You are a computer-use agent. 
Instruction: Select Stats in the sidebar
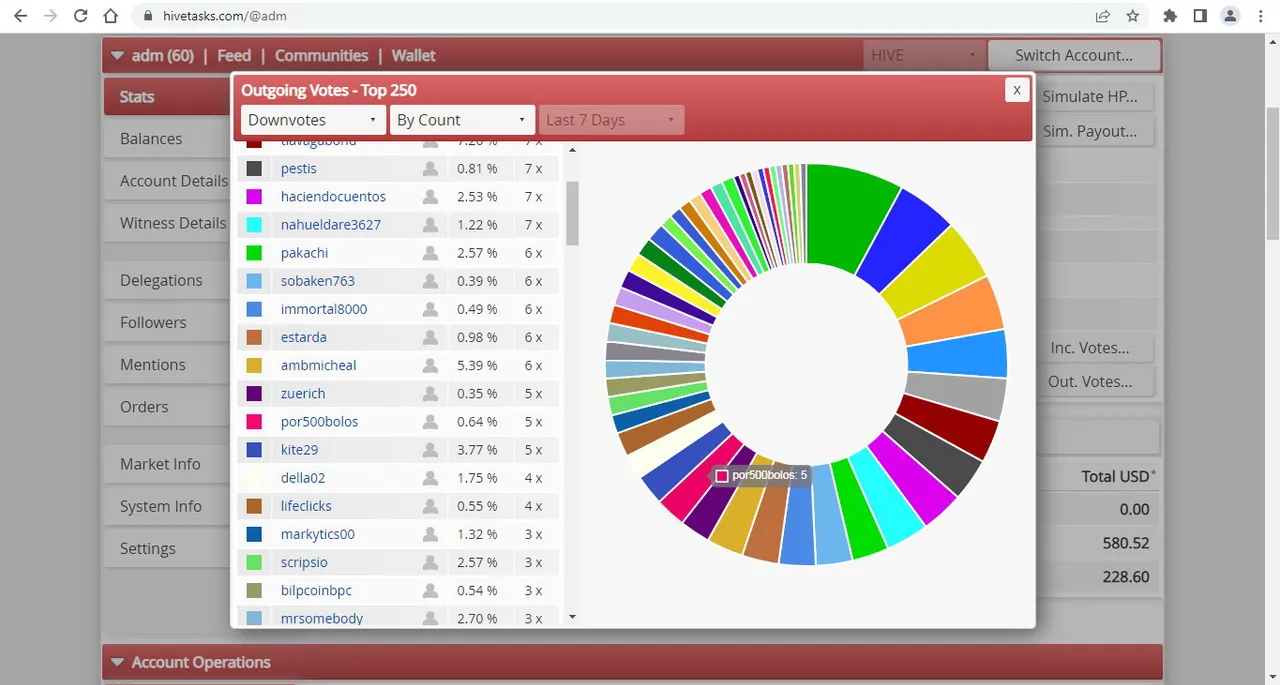168,97
